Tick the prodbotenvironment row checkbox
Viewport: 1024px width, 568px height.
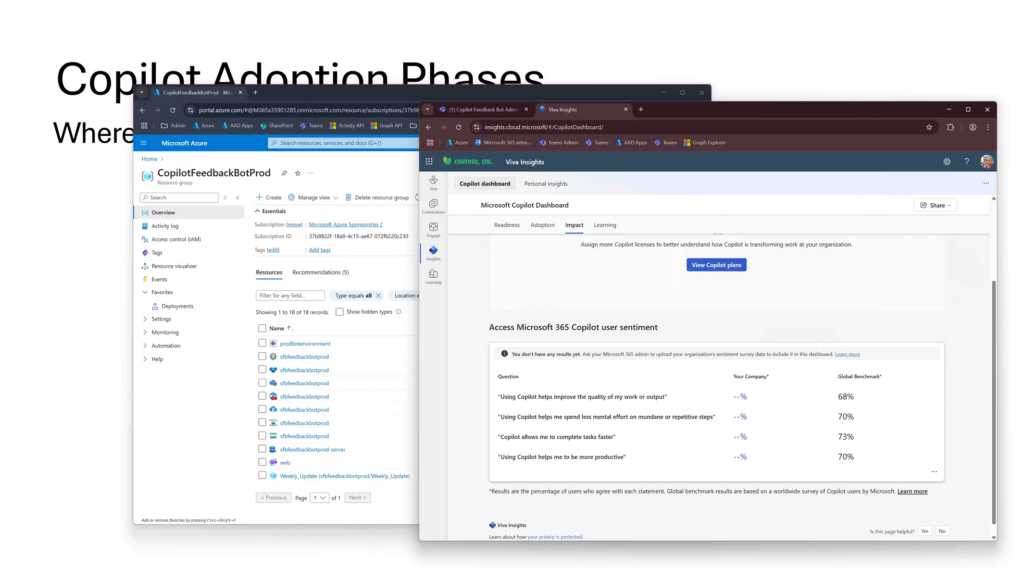coord(262,343)
